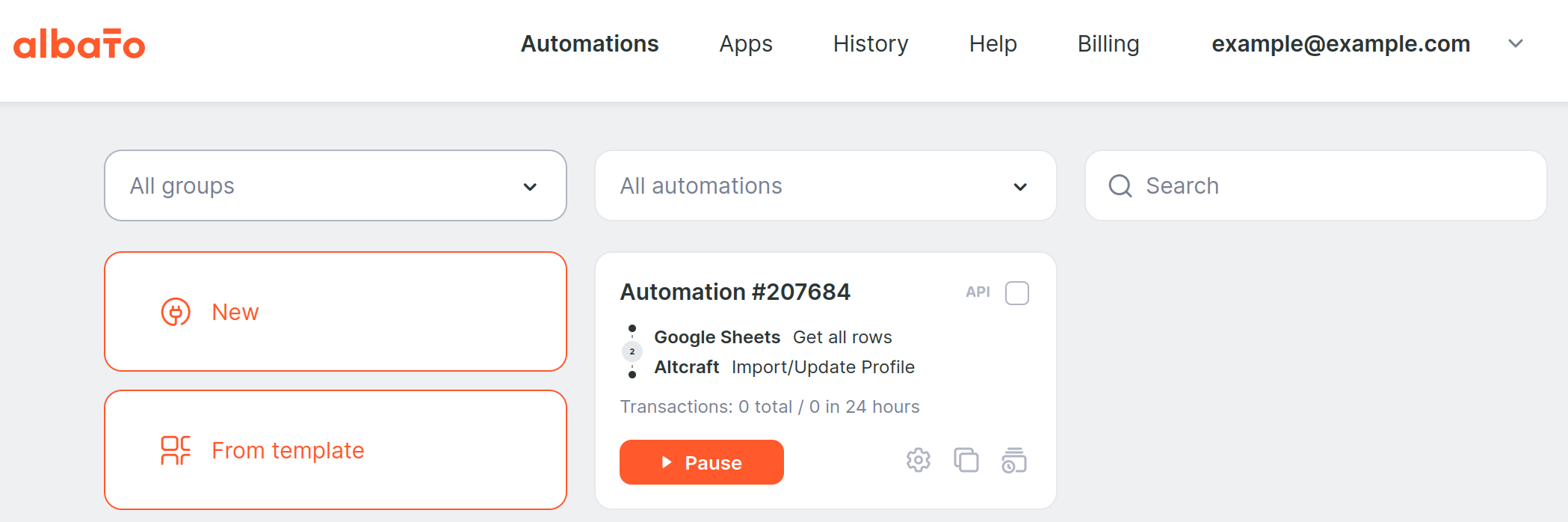Click the API label on the automation card
The width and height of the screenshot is (1568, 522).
point(978,292)
